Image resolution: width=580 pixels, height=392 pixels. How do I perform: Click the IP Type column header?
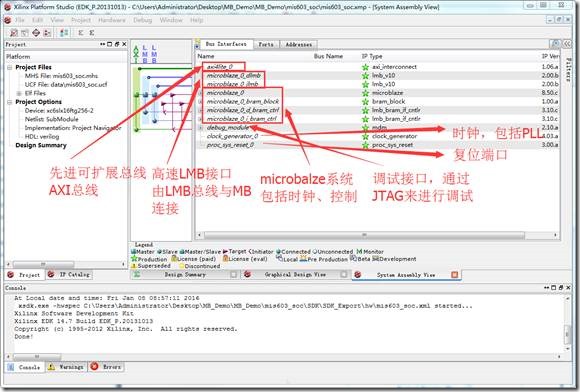372,56
